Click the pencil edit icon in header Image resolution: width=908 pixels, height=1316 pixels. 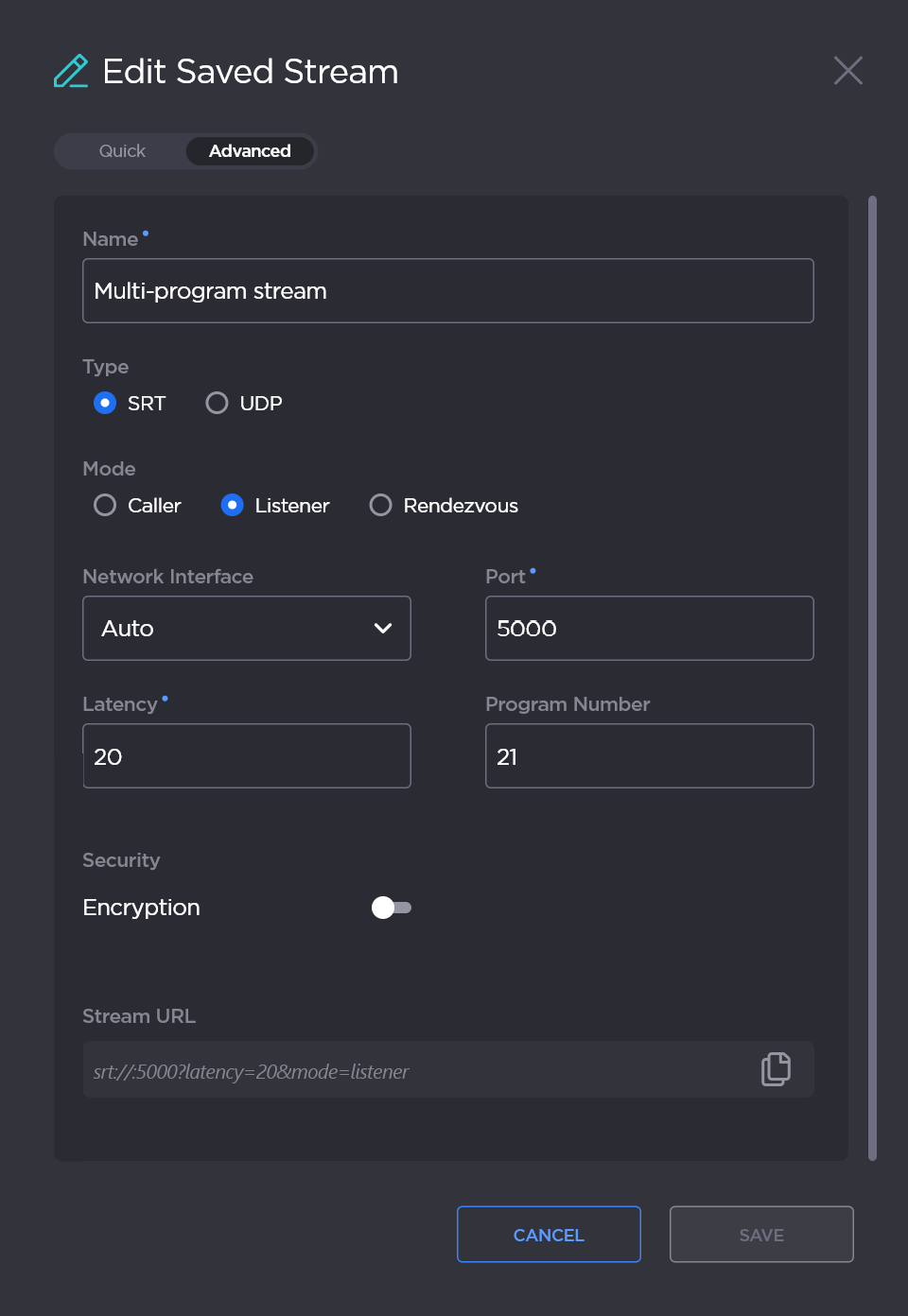click(71, 72)
